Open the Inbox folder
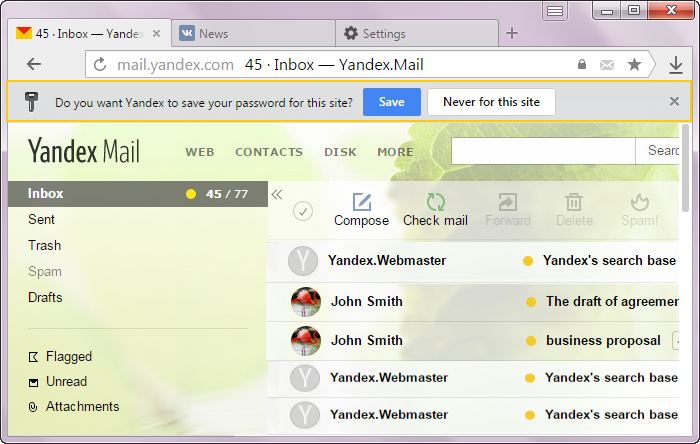 tap(138, 194)
